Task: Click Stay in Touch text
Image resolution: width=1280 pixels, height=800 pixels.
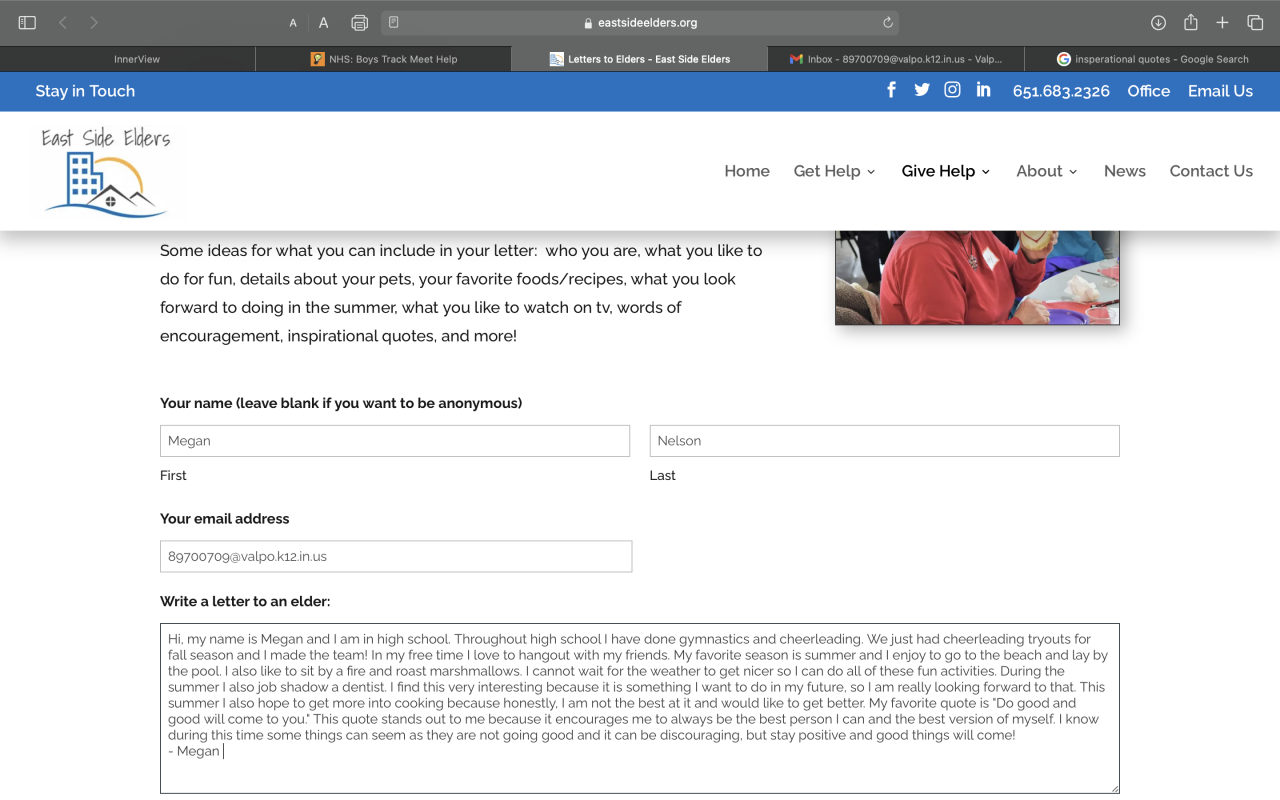Action: 85,91
